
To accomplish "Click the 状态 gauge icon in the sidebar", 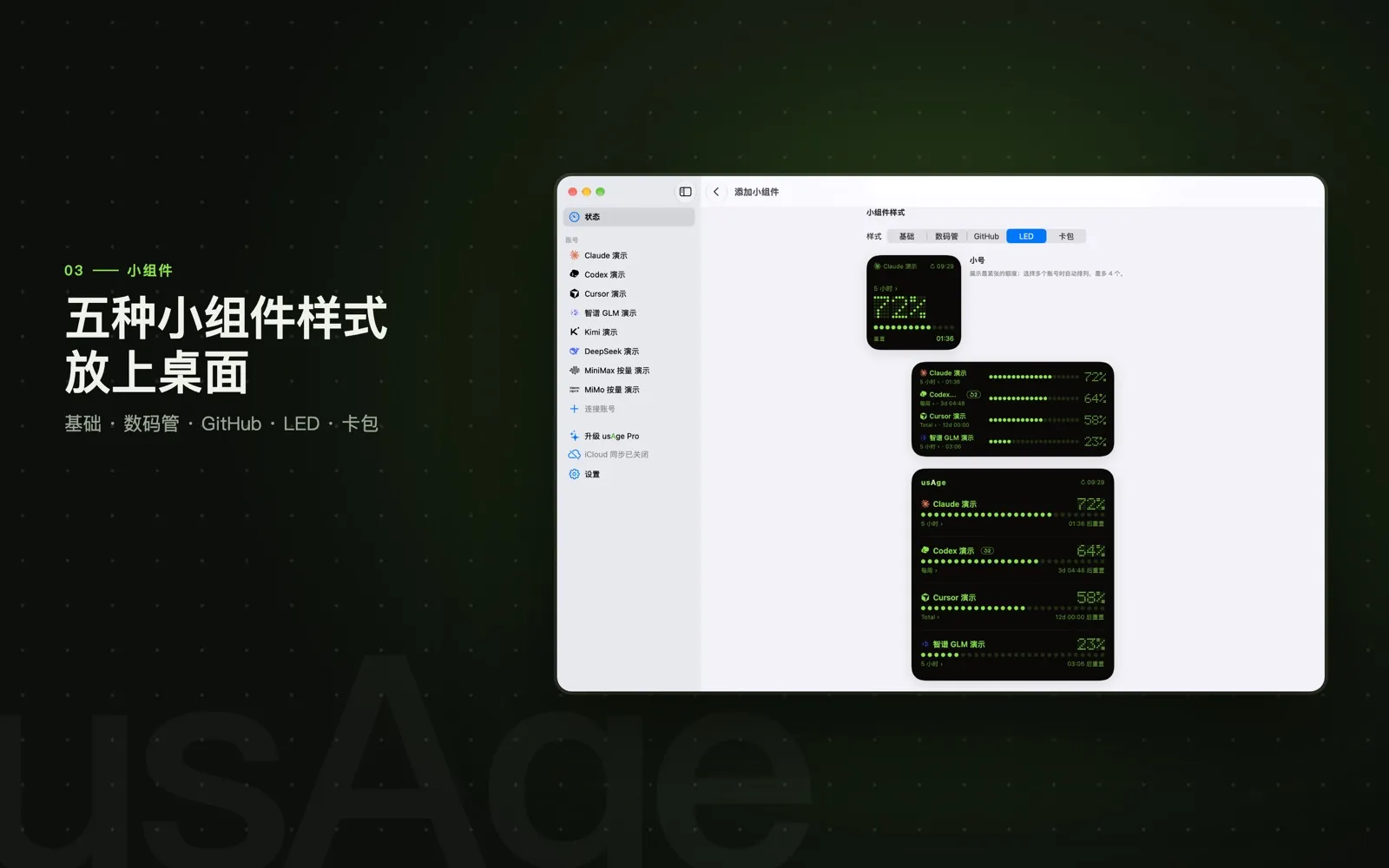I will coord(574,217).
